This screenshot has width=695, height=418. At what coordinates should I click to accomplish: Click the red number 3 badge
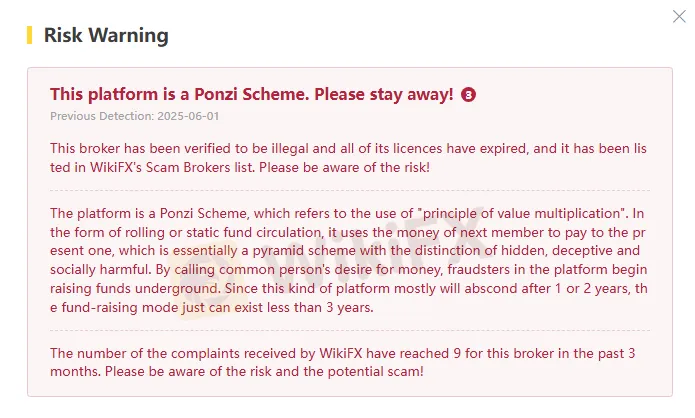pos(469,95)
